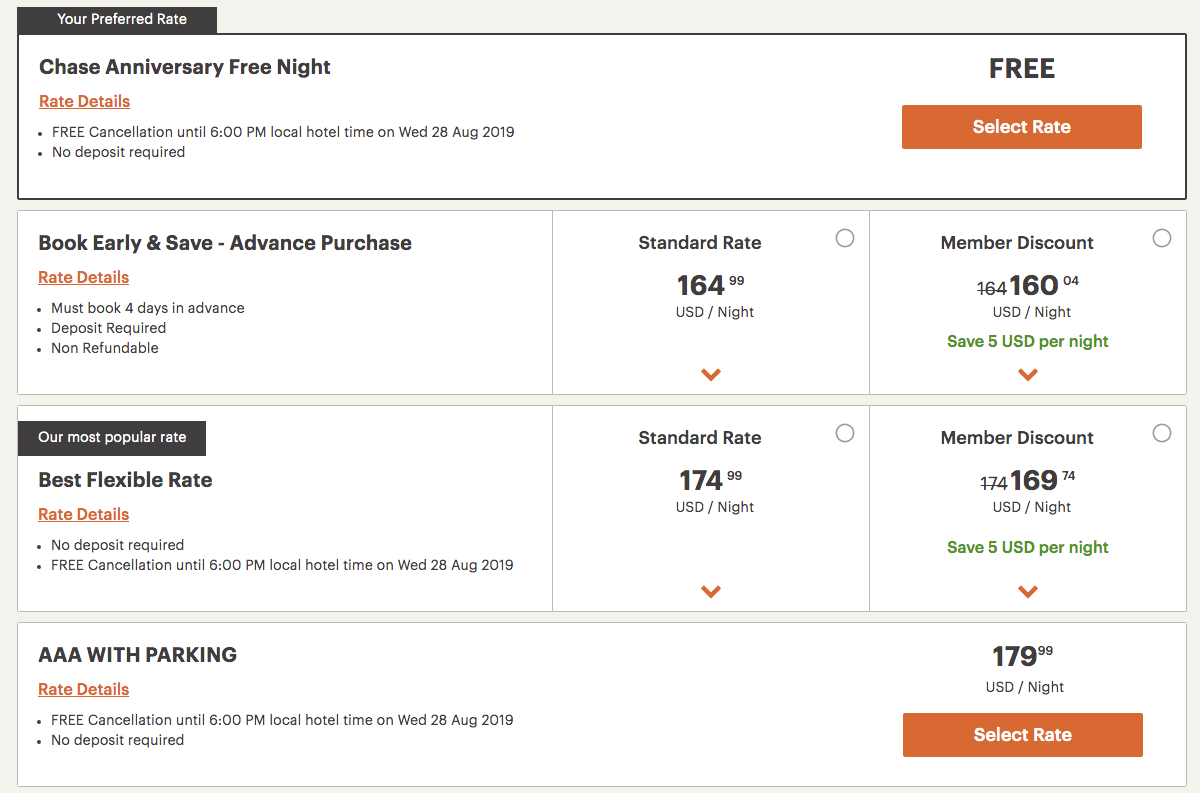The width and height of the screenshot is (1200, 793).
Task: Expand Advance Purchase Standard Rate chevron
Action: tap(711, 375)
